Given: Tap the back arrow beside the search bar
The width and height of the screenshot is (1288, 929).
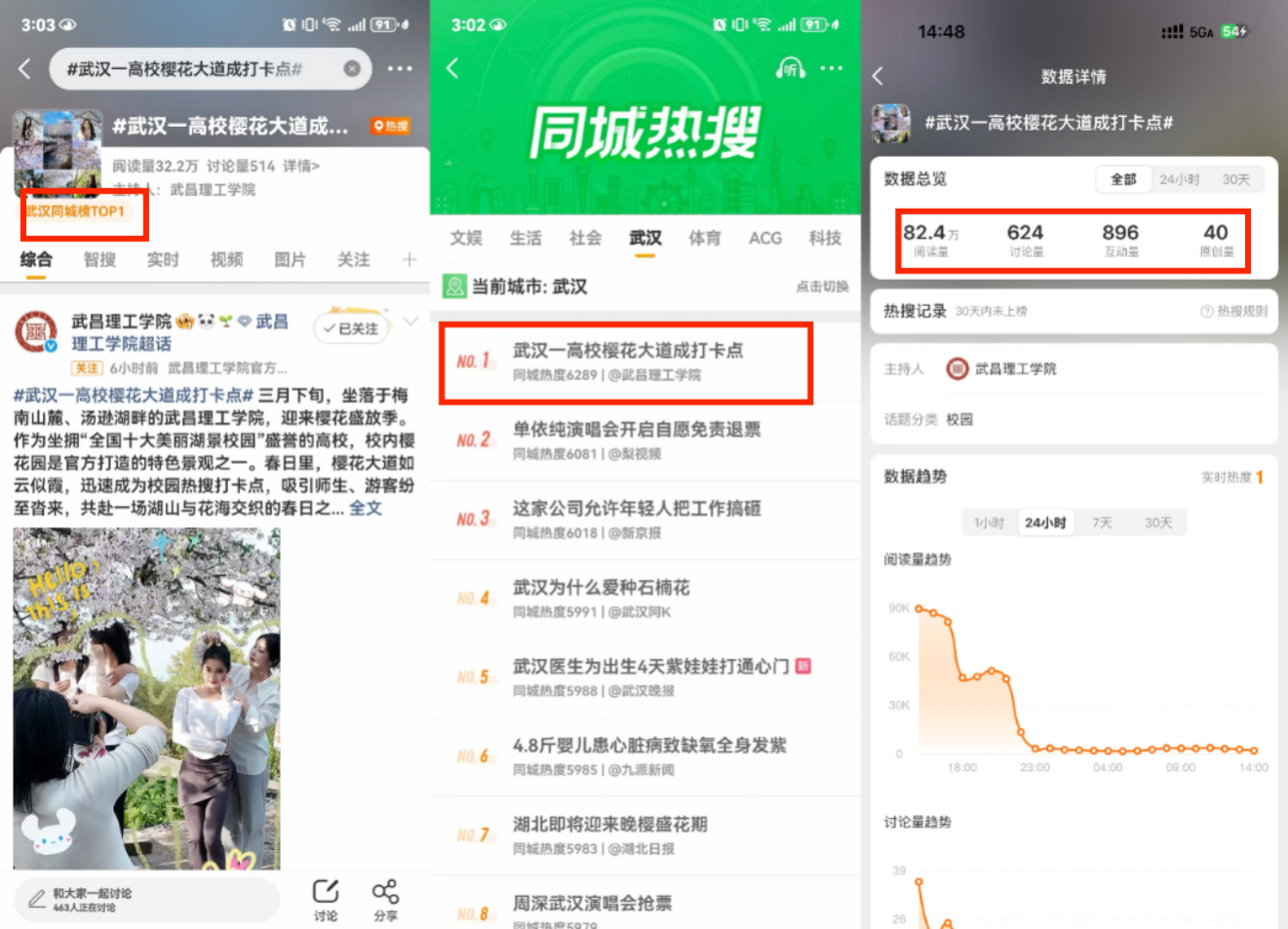Looking at the screenshot, I should coord(25,68).
